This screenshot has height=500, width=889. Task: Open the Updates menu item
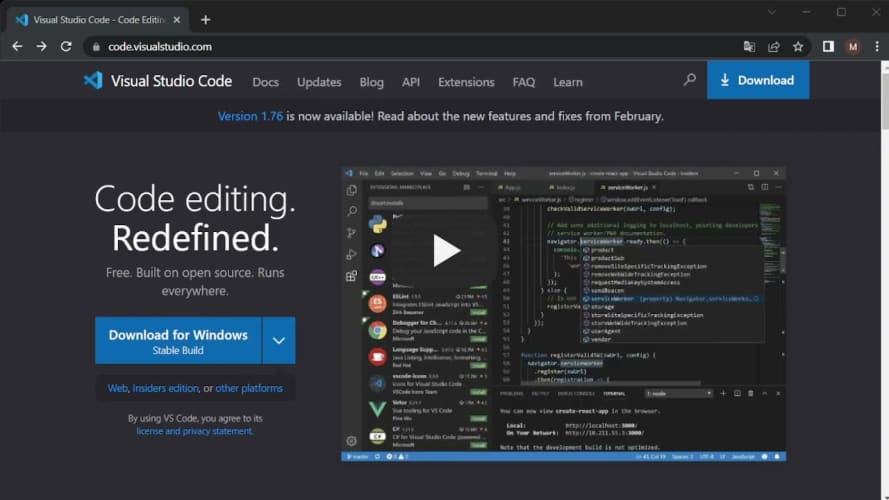click(x=319, y=82)
